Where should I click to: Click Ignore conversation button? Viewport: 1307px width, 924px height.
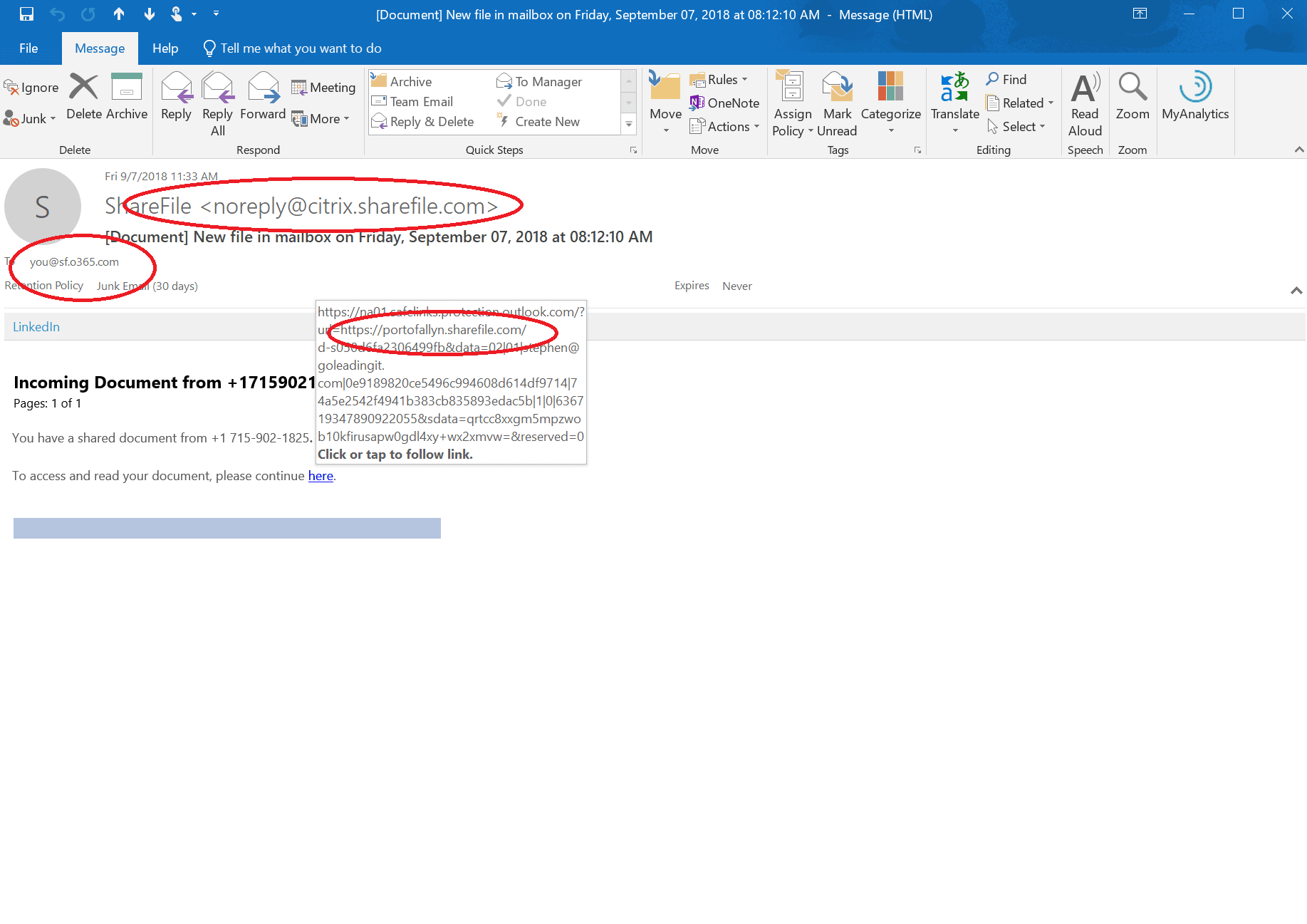[31, 88]
